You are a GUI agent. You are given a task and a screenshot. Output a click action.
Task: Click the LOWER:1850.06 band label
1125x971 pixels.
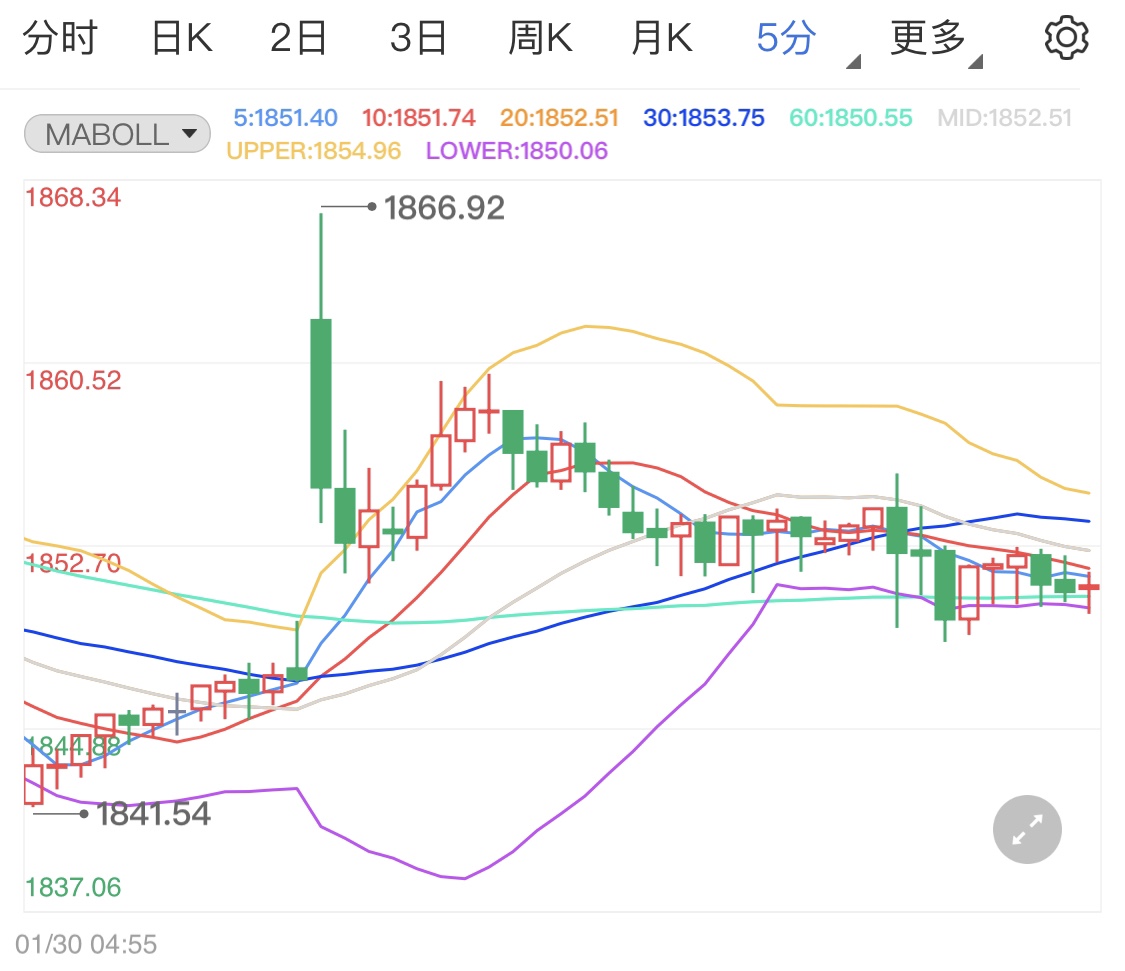click(x=517, y=151)
